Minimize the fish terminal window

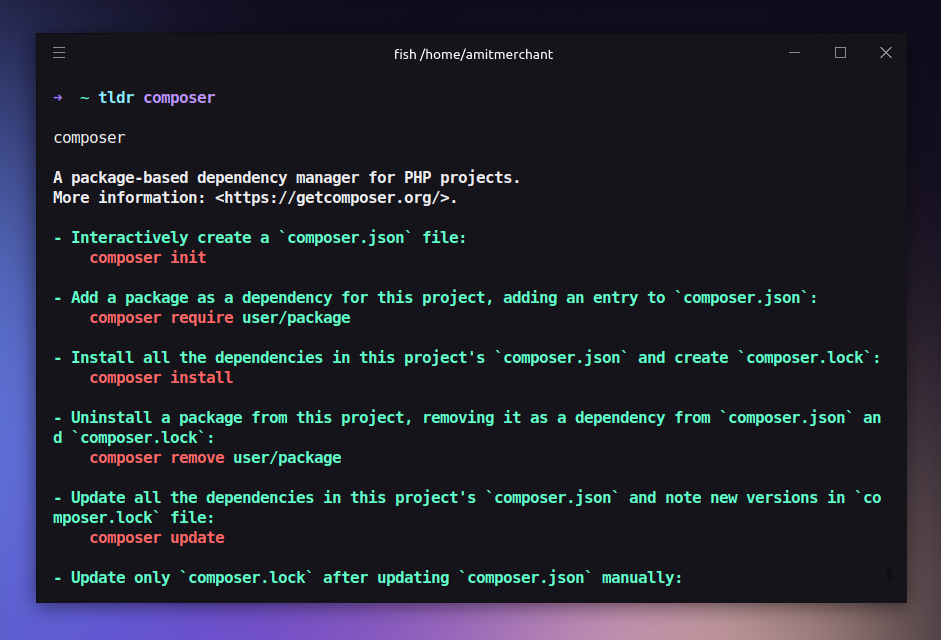coord(794,53)
